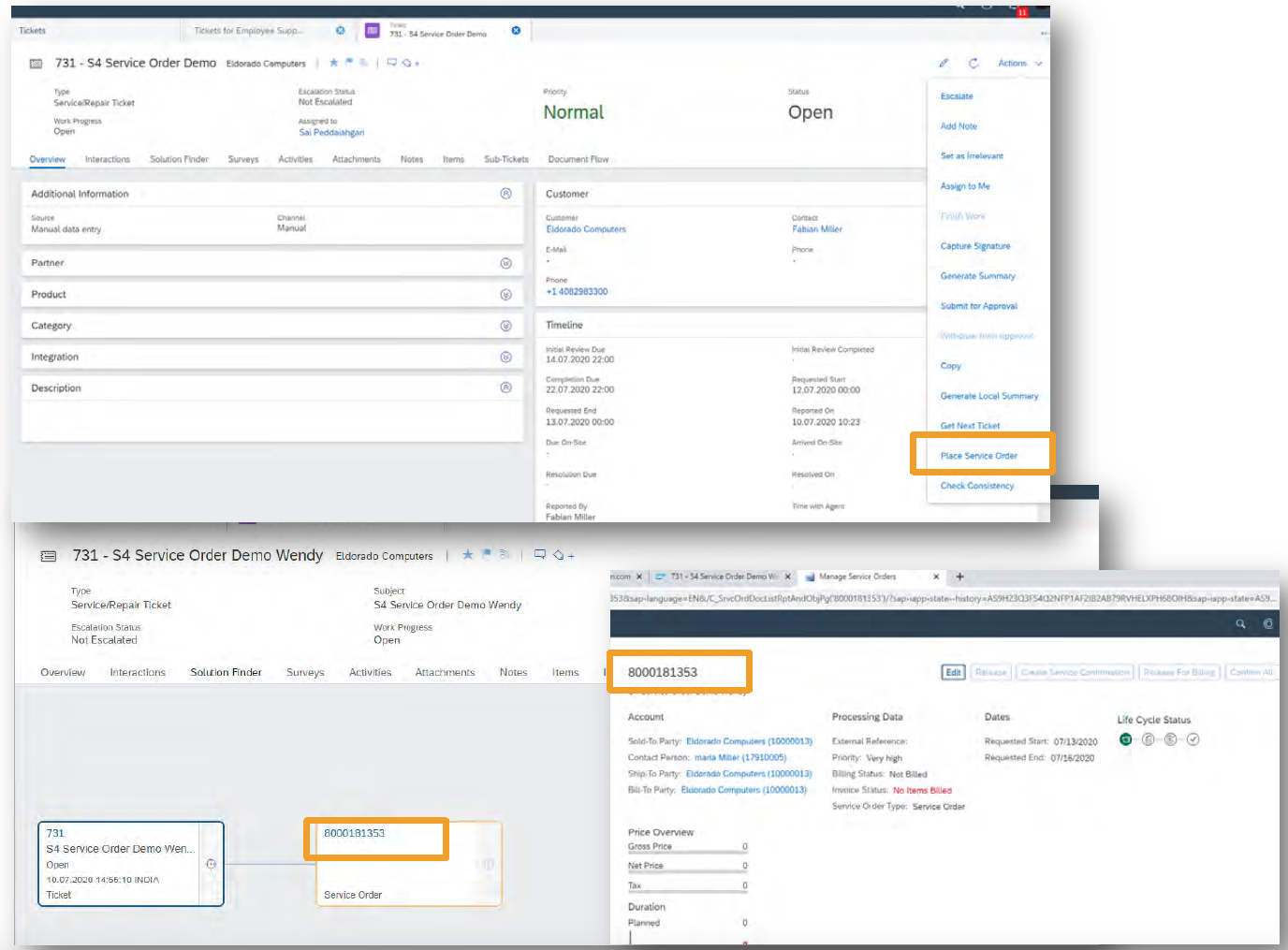Viewport: 1288px width, 950px height.
Task: Click the ticket icon beside 731 - S4 Service Order Demo
Action: pyautogui.click(x=36, y=63)
